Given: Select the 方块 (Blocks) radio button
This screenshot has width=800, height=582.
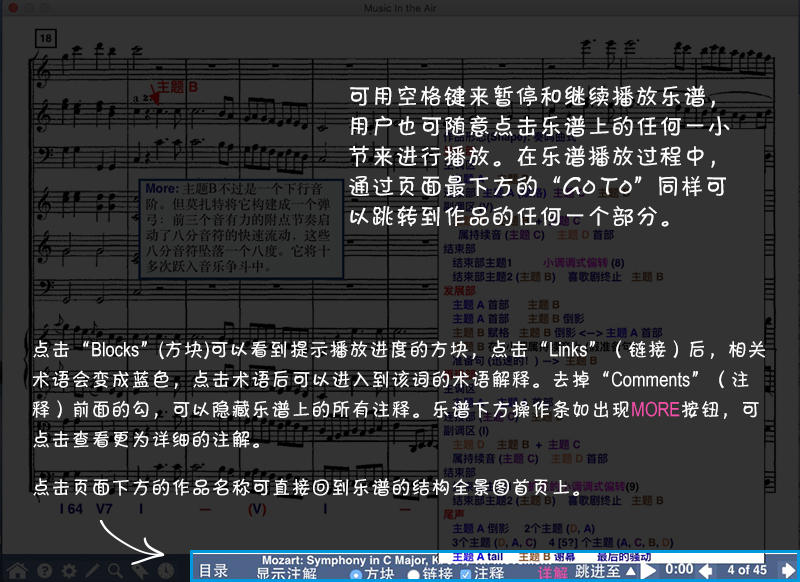Looking at the screenshot, I should point(356,574).
